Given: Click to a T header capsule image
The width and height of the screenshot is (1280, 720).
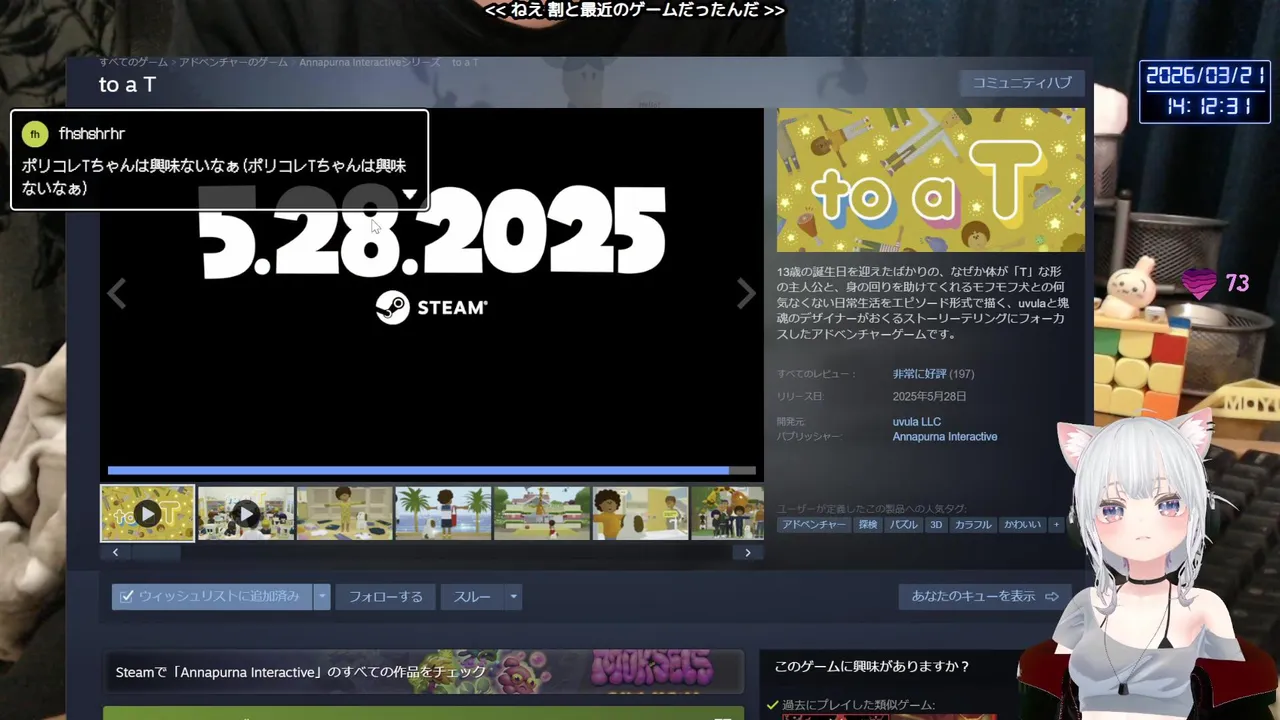Looking at the screenshot, I should tap(931, 180).
